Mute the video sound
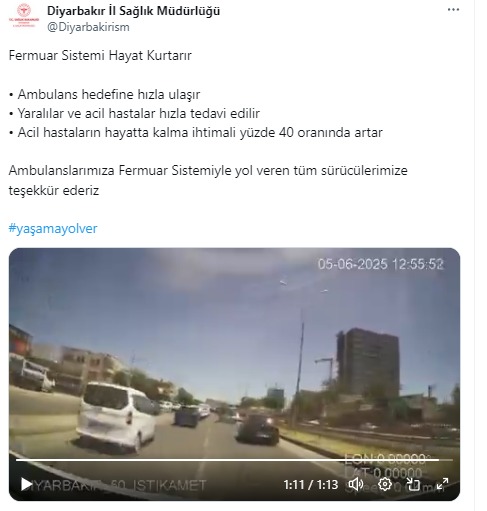This screenshot has width=487, height=511. point(355,484)
